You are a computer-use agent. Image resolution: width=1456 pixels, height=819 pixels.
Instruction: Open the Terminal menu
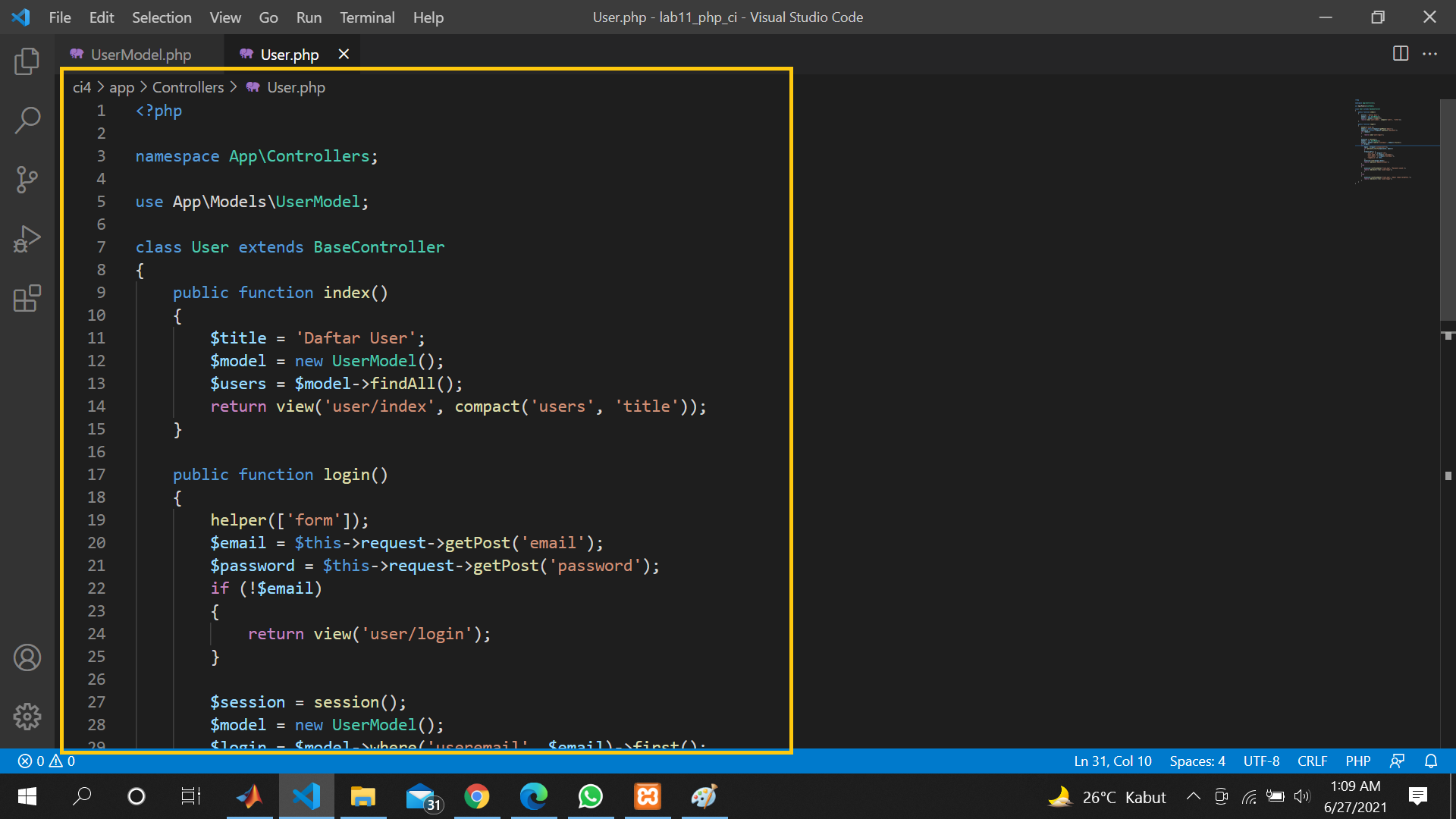coord(366,17)
